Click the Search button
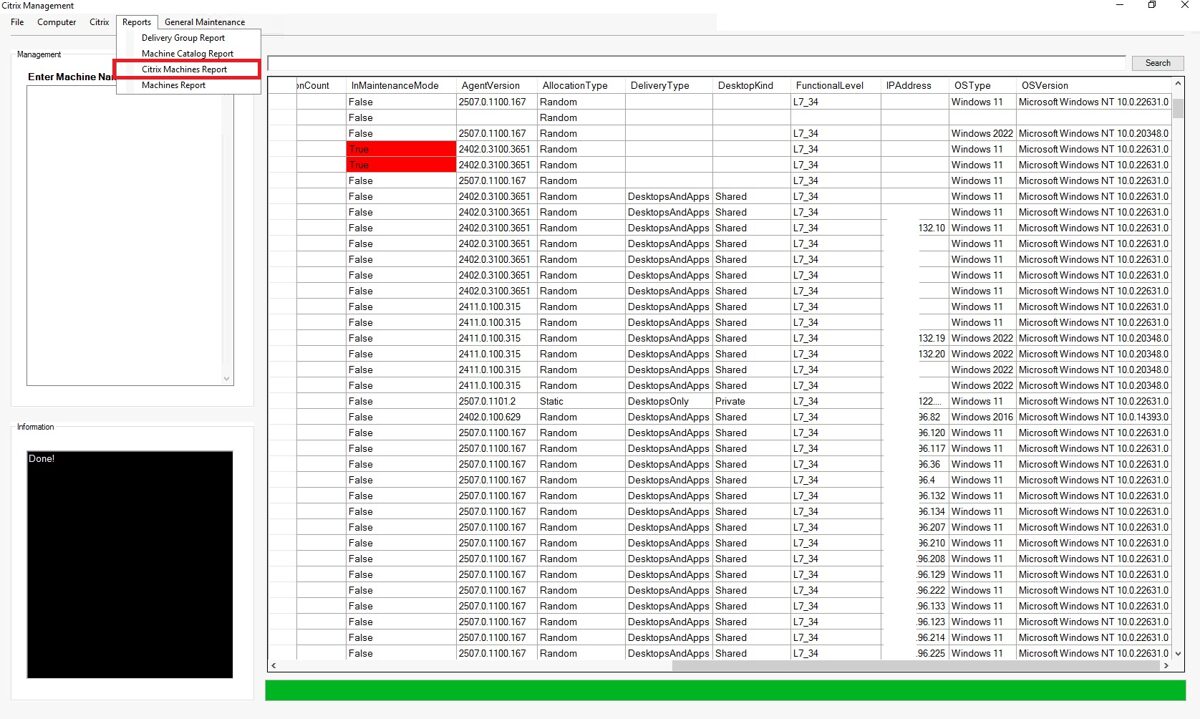Viewport: 1200px width, 719px height. (1158, 63)
